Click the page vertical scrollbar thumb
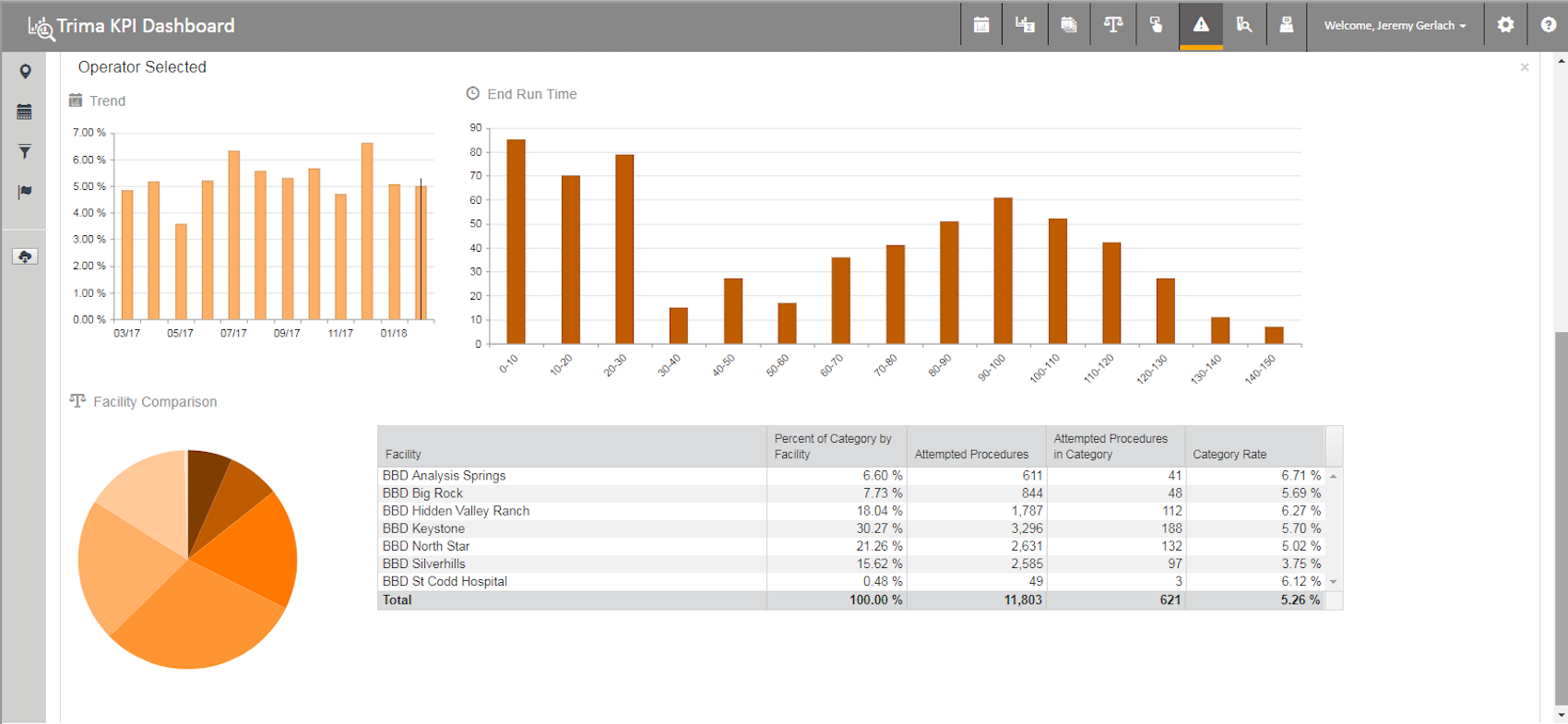The image size is (1568, 724). point(1561,516)
